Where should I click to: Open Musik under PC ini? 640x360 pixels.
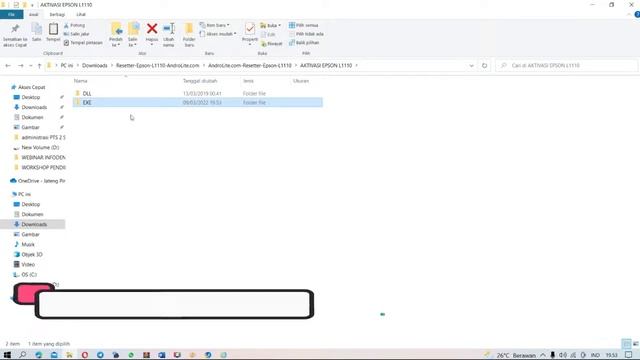28,244
